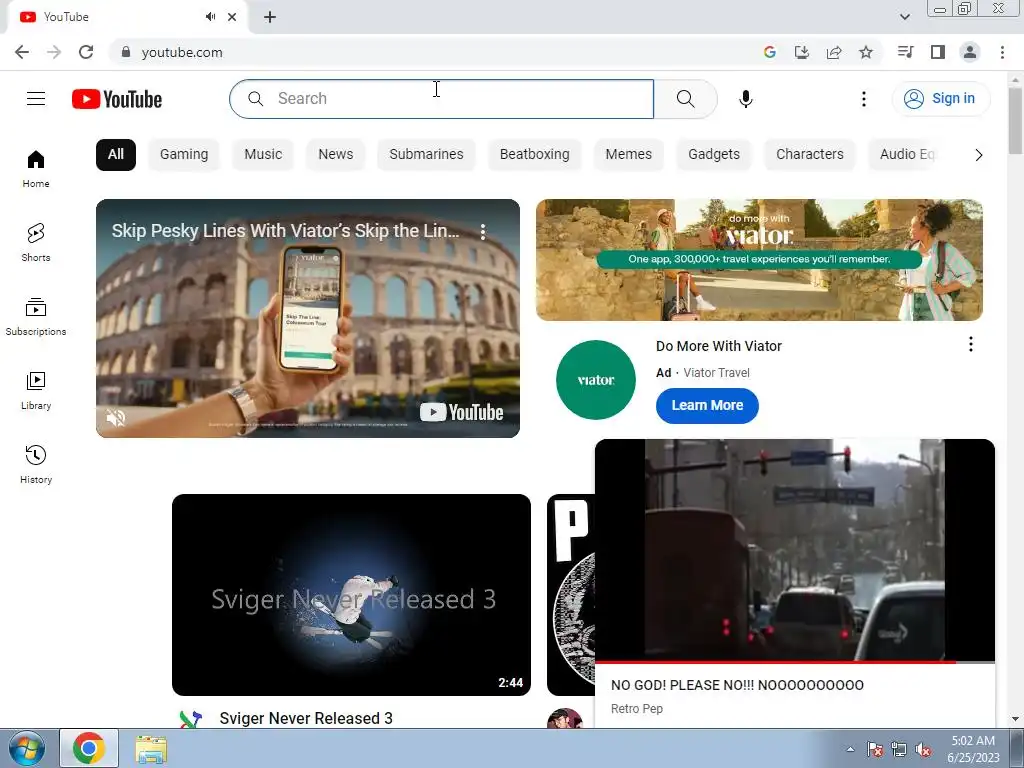Viewport: 1024px width, 768px height.
Task: Start voice search with the microphone
Action: pos(746,99)
